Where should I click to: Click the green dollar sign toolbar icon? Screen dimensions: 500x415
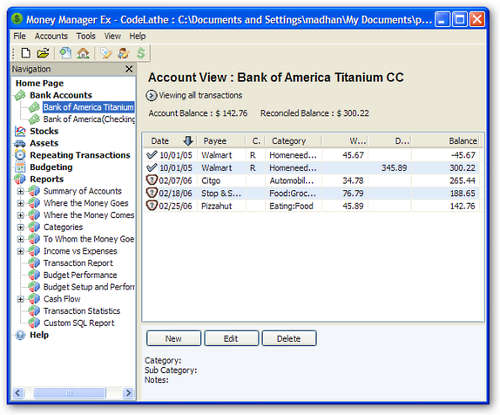tap(141, 53)
